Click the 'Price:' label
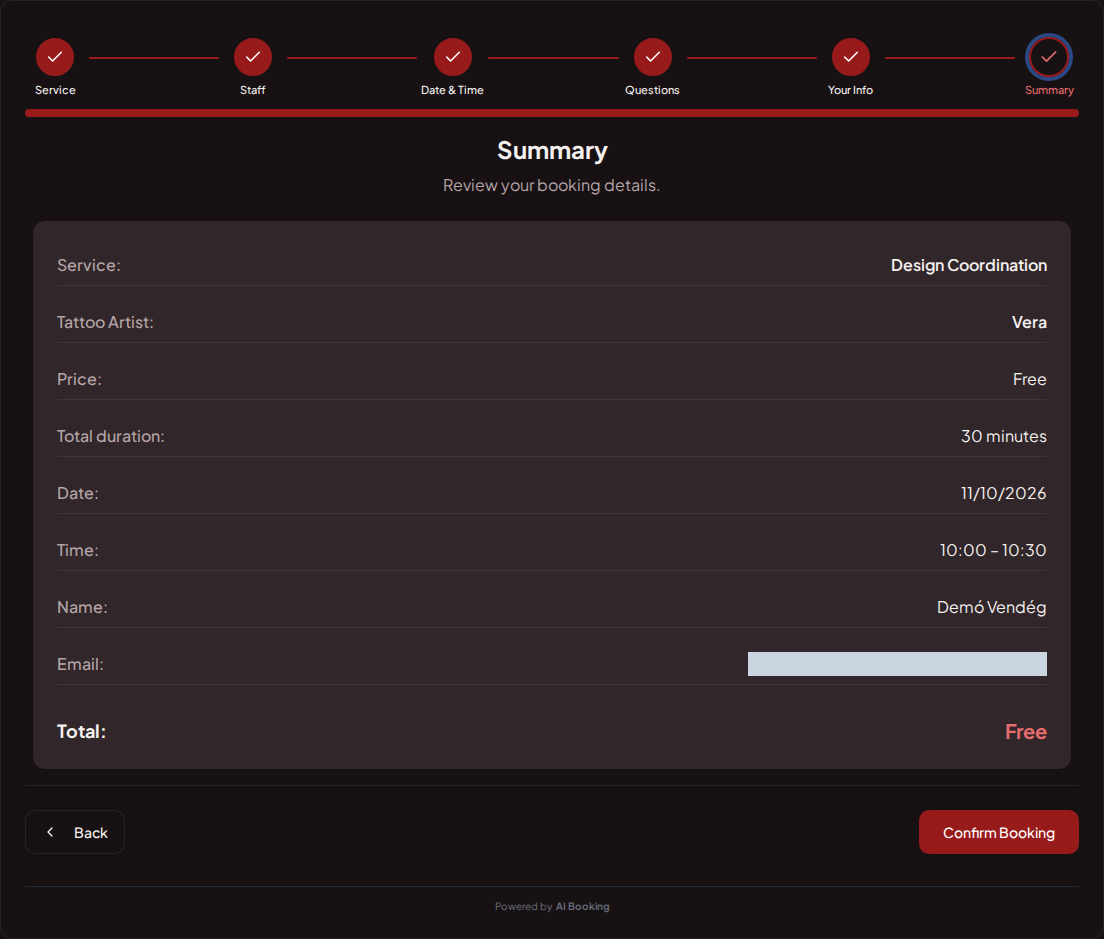The height and width of the screenshot is (939, 1104). (79, 379)
